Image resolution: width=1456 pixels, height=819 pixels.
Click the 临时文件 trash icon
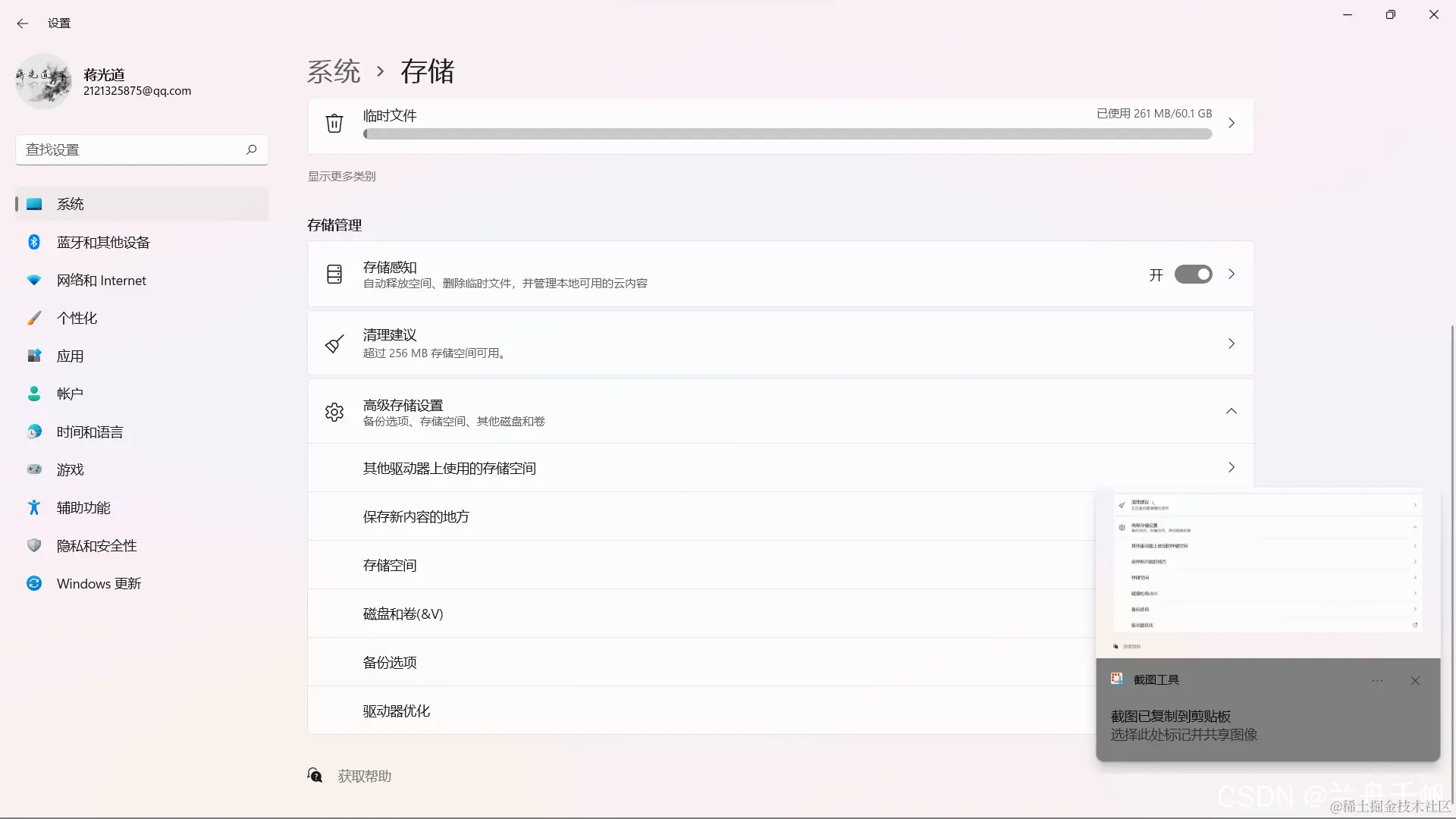tap(334, 123)
